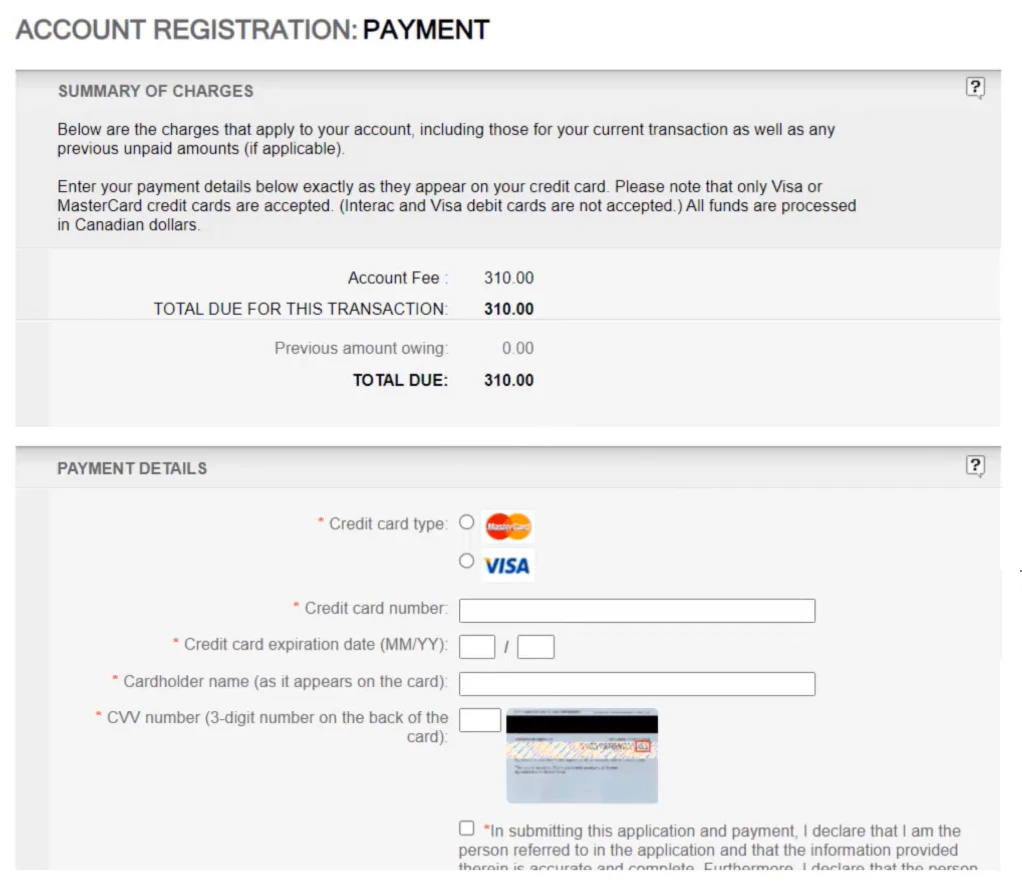Screen dimensions: 1022x885
Task: Click the CVV number input box
Action: point(480,720)
